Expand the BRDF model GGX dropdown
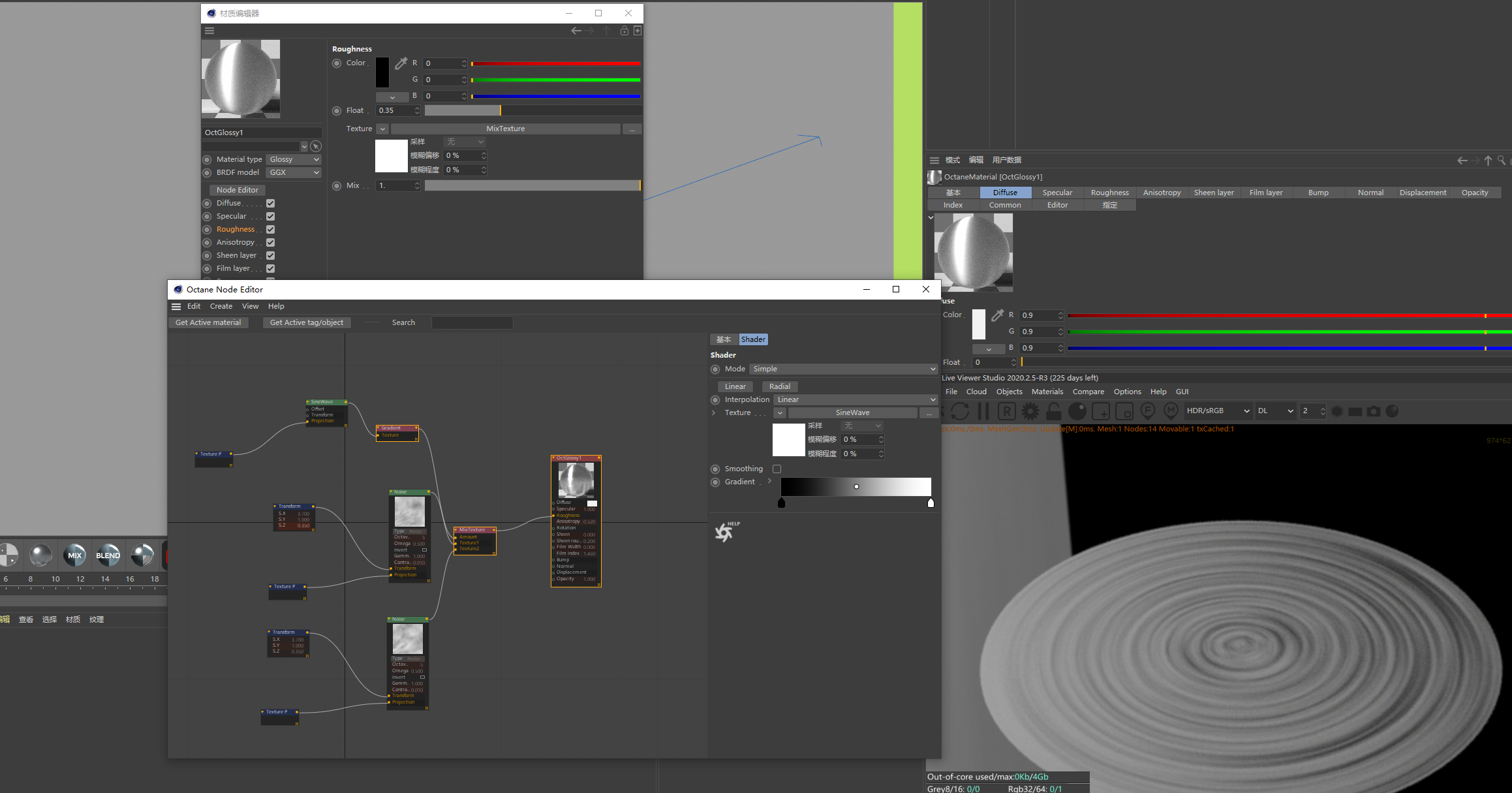 [294, 172]
